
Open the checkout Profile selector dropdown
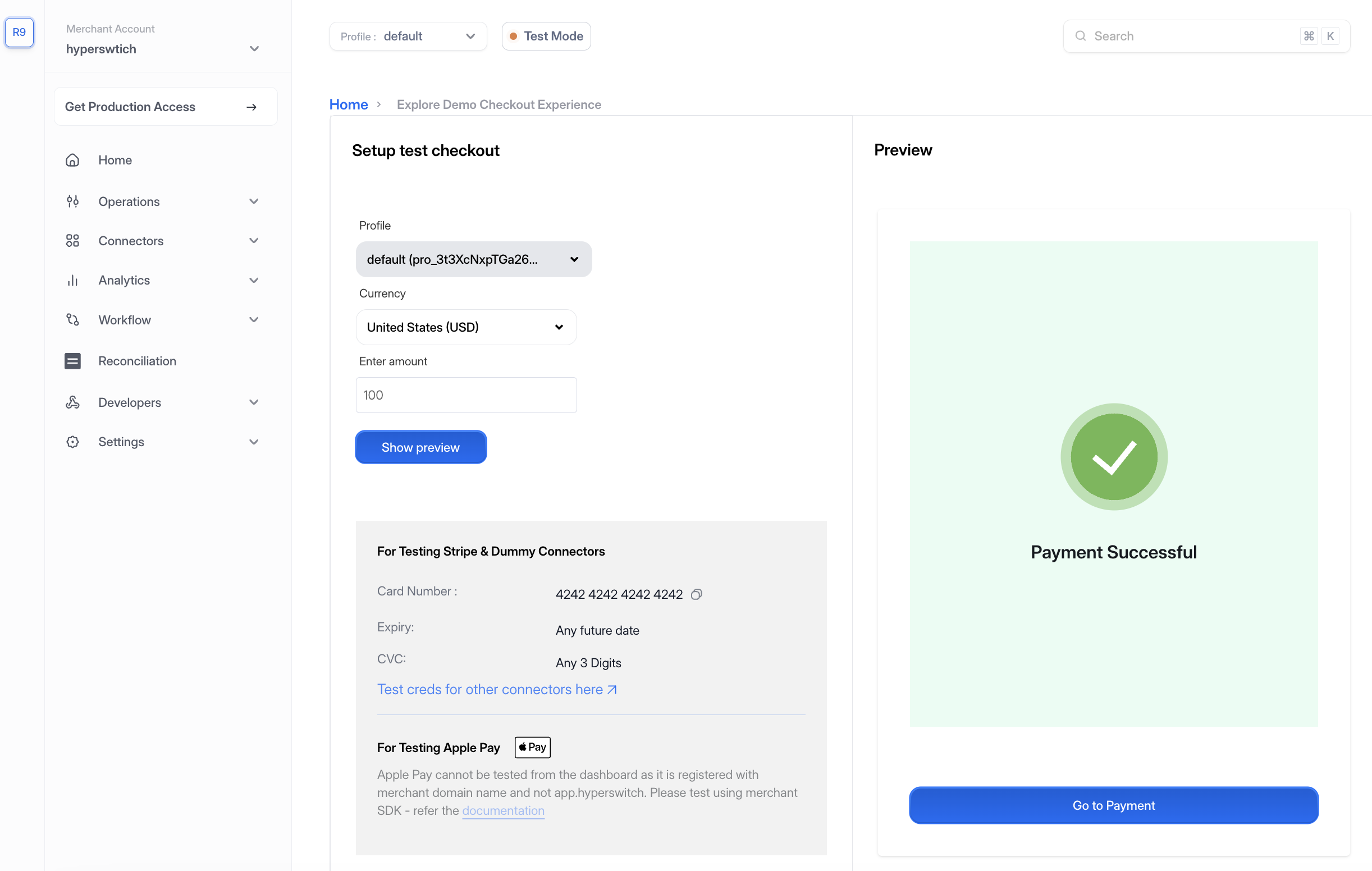473,259
